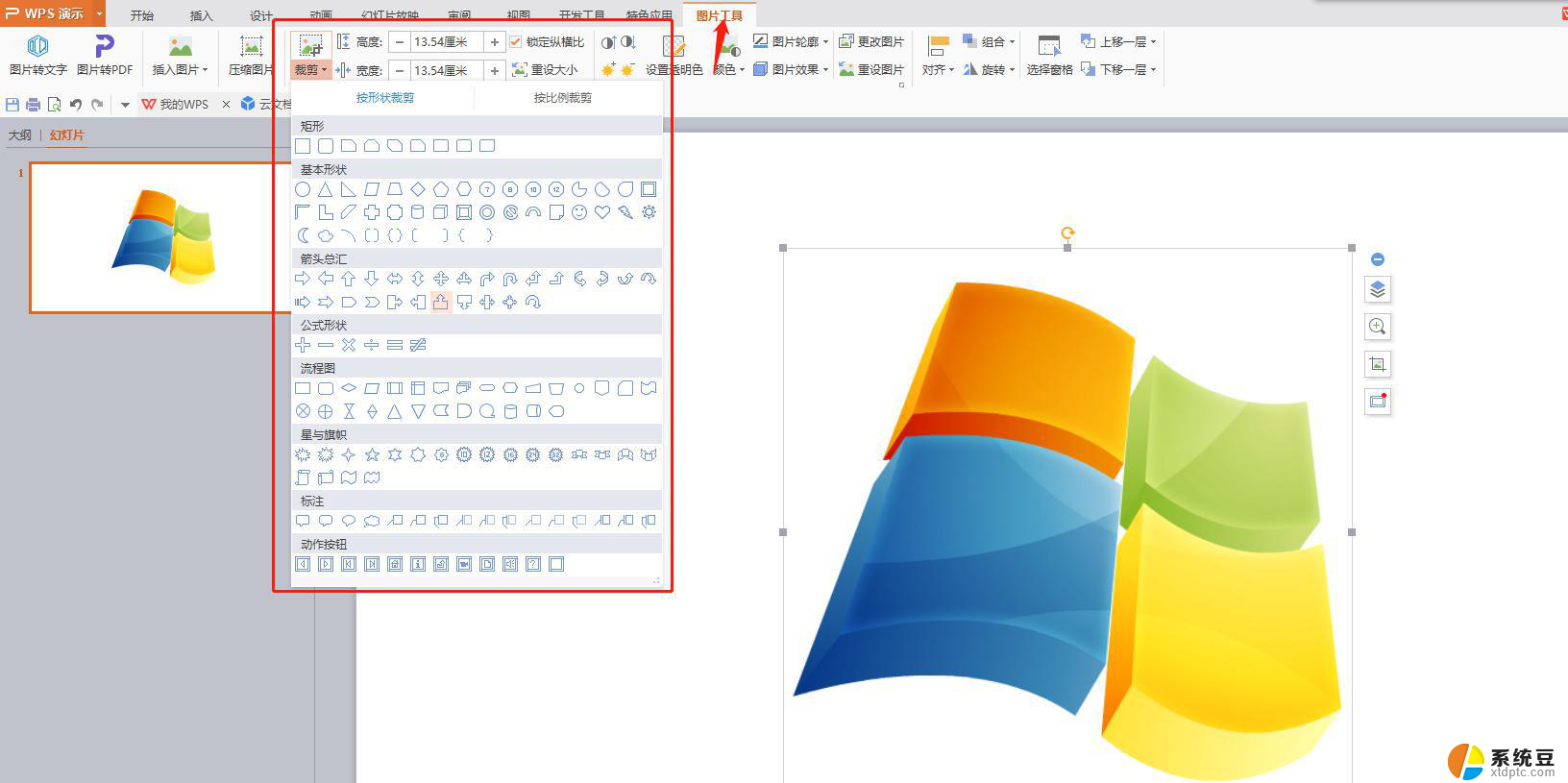
Task: Choose the first rectangular callout under 标注
Action: 303,521
